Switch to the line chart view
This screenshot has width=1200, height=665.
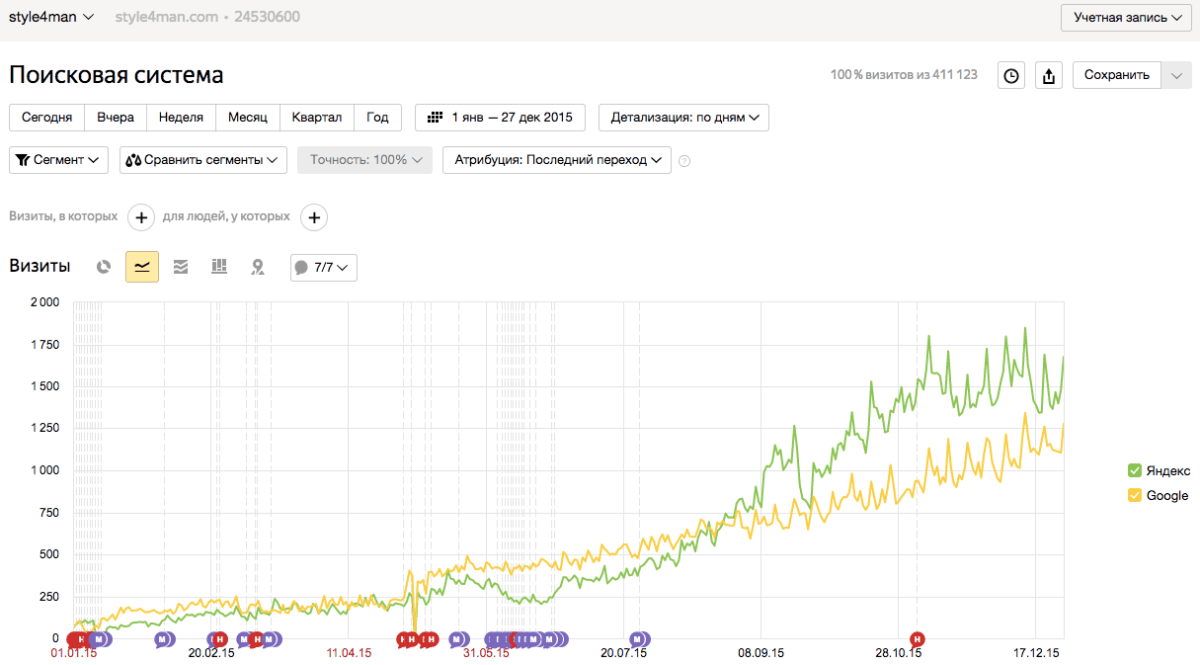tap(142, 267)
